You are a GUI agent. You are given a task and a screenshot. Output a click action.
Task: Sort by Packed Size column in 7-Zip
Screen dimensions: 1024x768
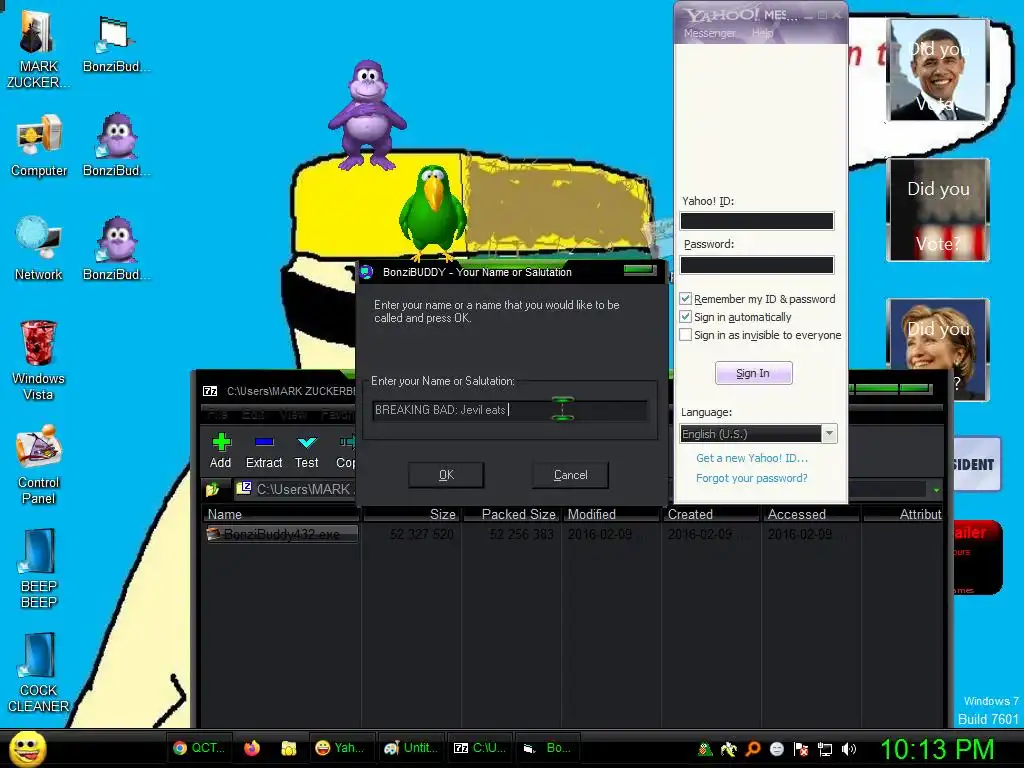coord(511,515)
